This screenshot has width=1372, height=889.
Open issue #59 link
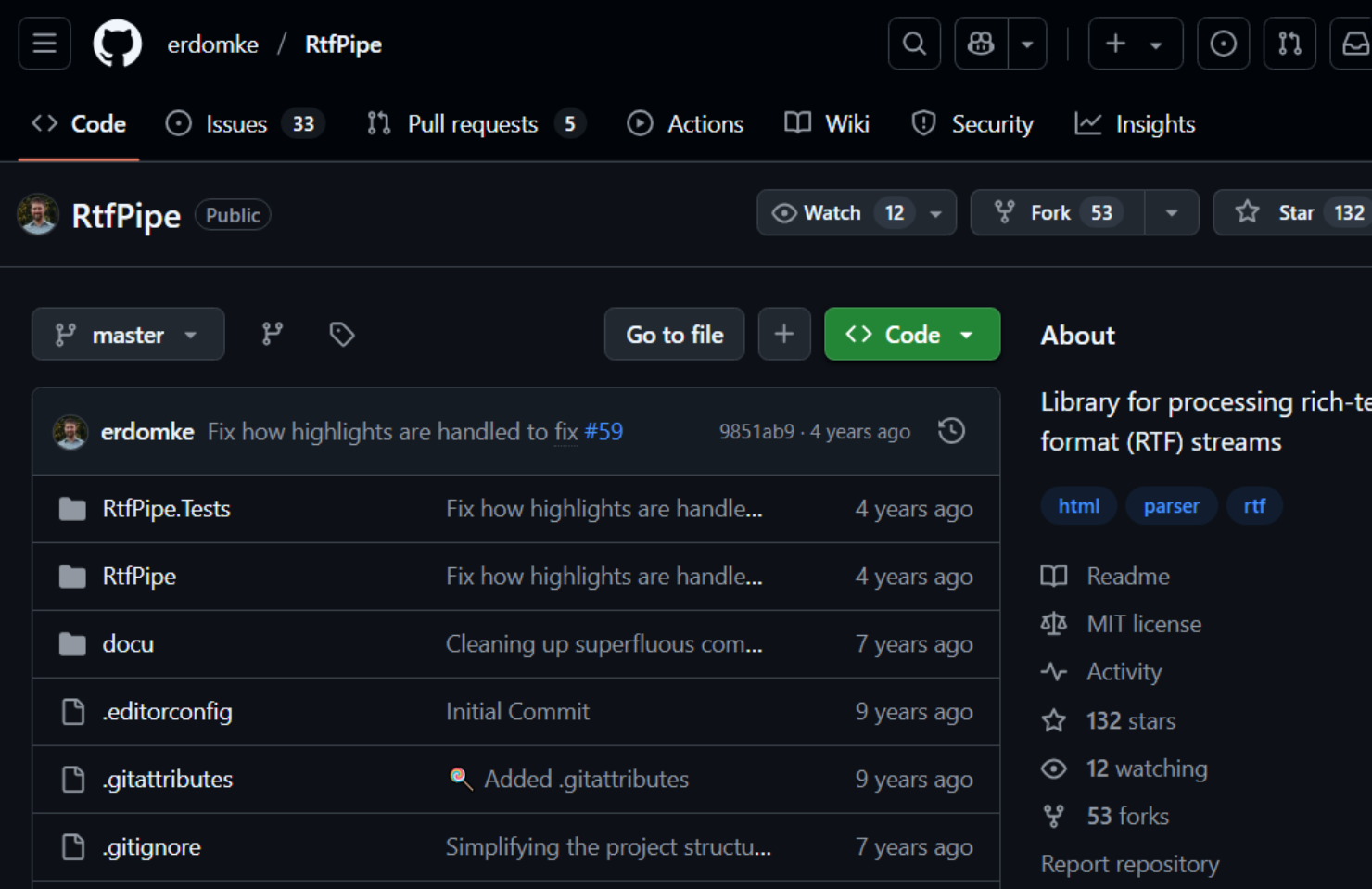click(603, 431)
